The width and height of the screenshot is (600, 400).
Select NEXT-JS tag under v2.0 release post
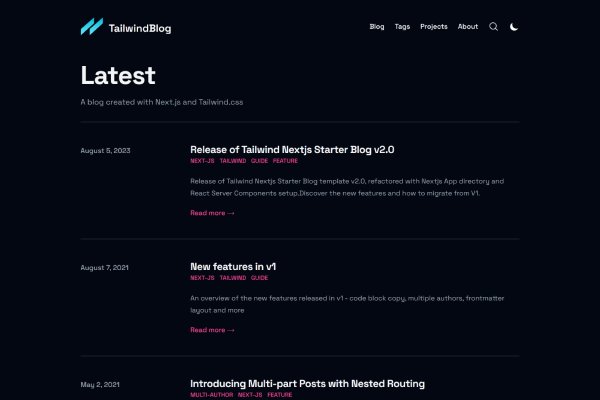[202, 161]
